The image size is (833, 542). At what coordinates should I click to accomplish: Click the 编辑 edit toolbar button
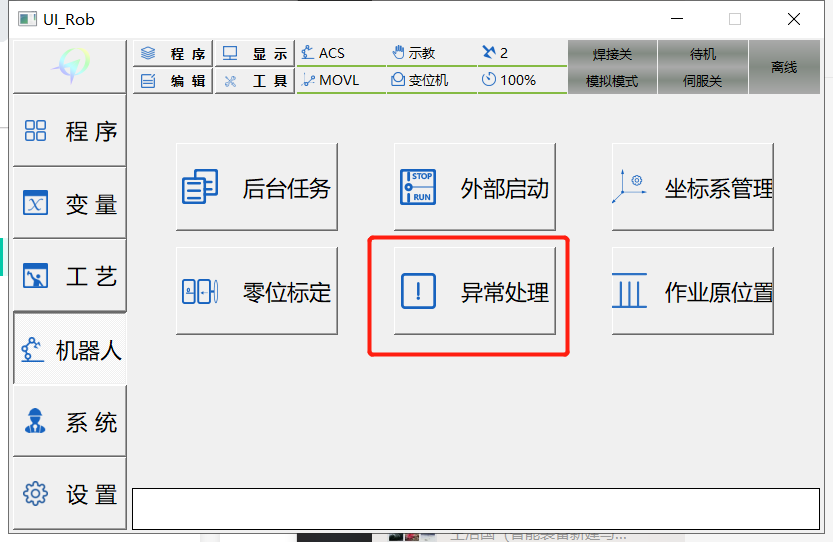173,81
